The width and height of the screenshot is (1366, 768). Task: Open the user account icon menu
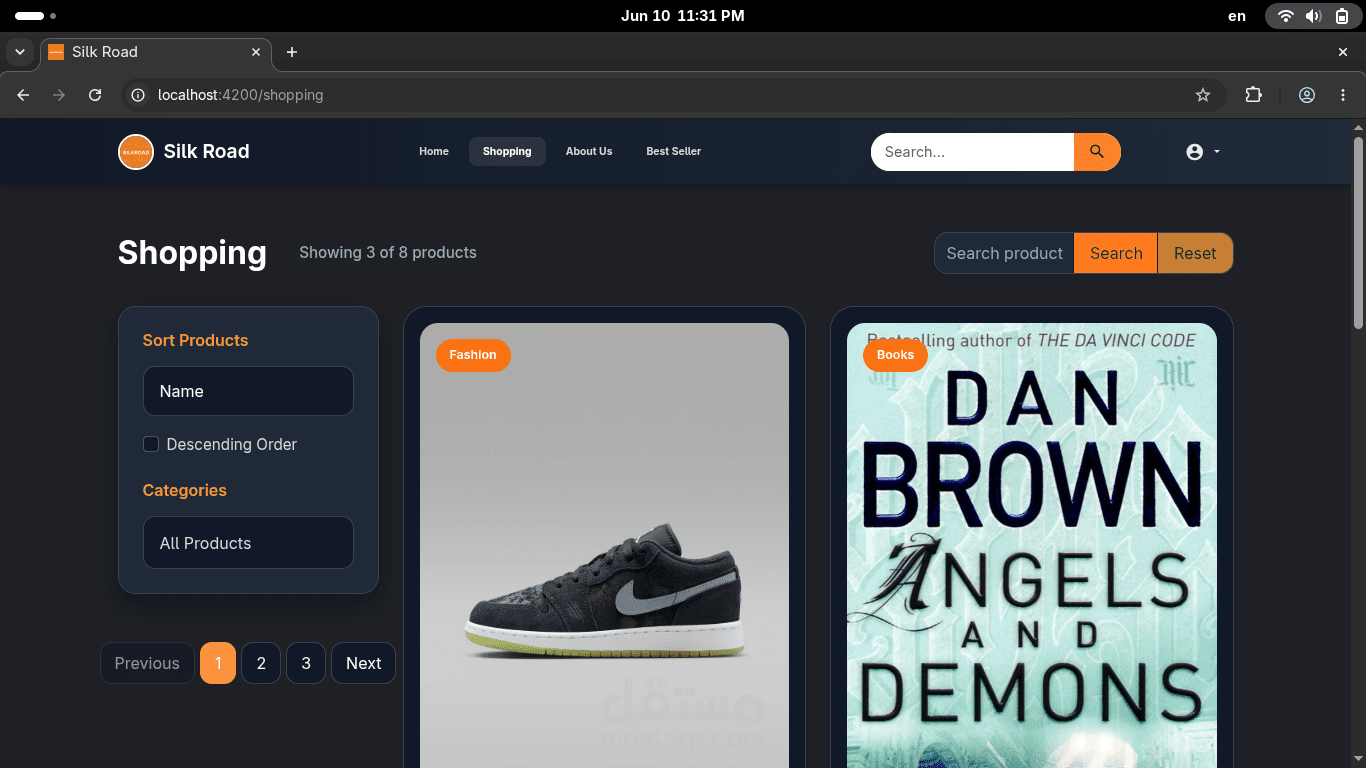(1194, 152)
